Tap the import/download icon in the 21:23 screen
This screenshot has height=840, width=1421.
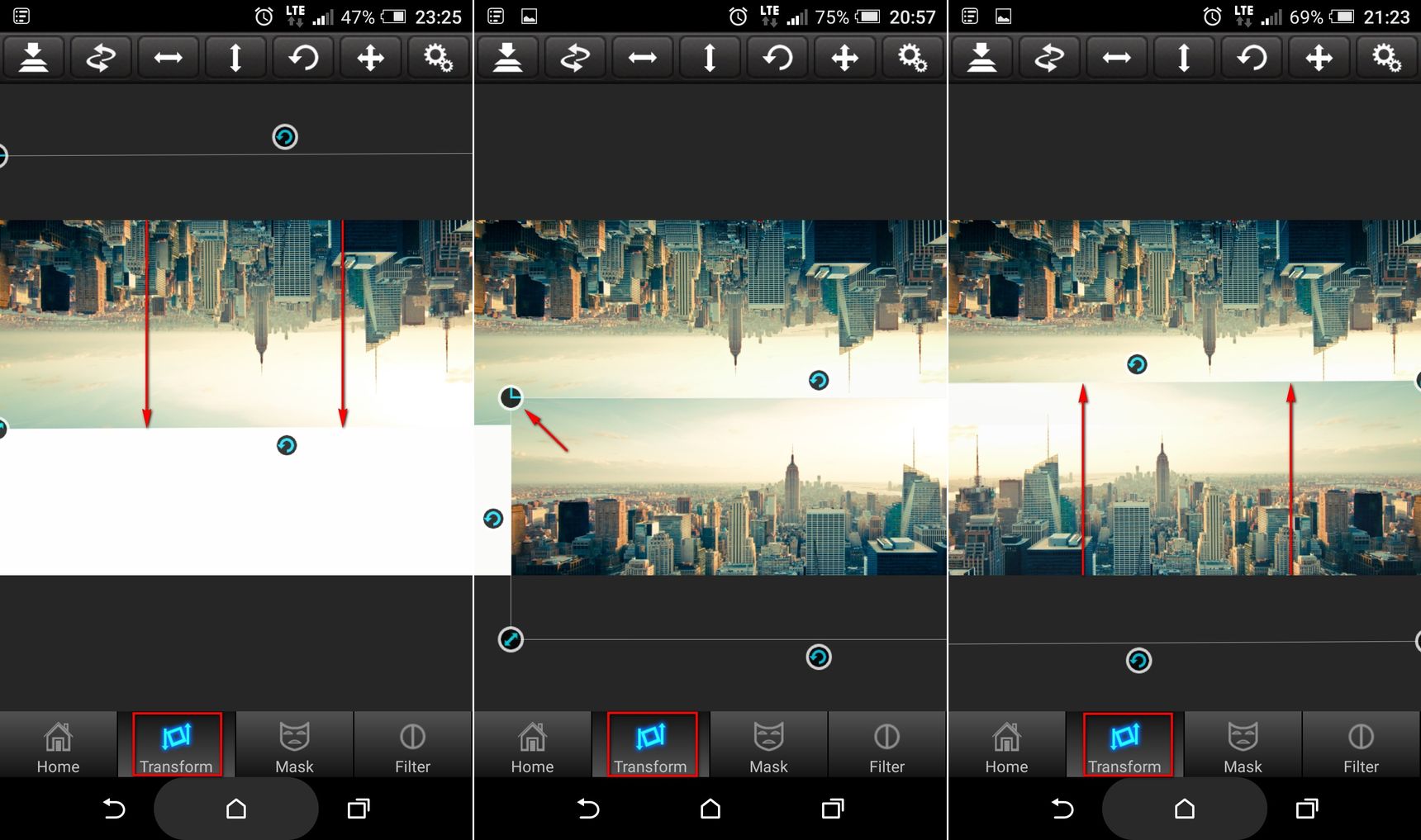pos(981,58)
